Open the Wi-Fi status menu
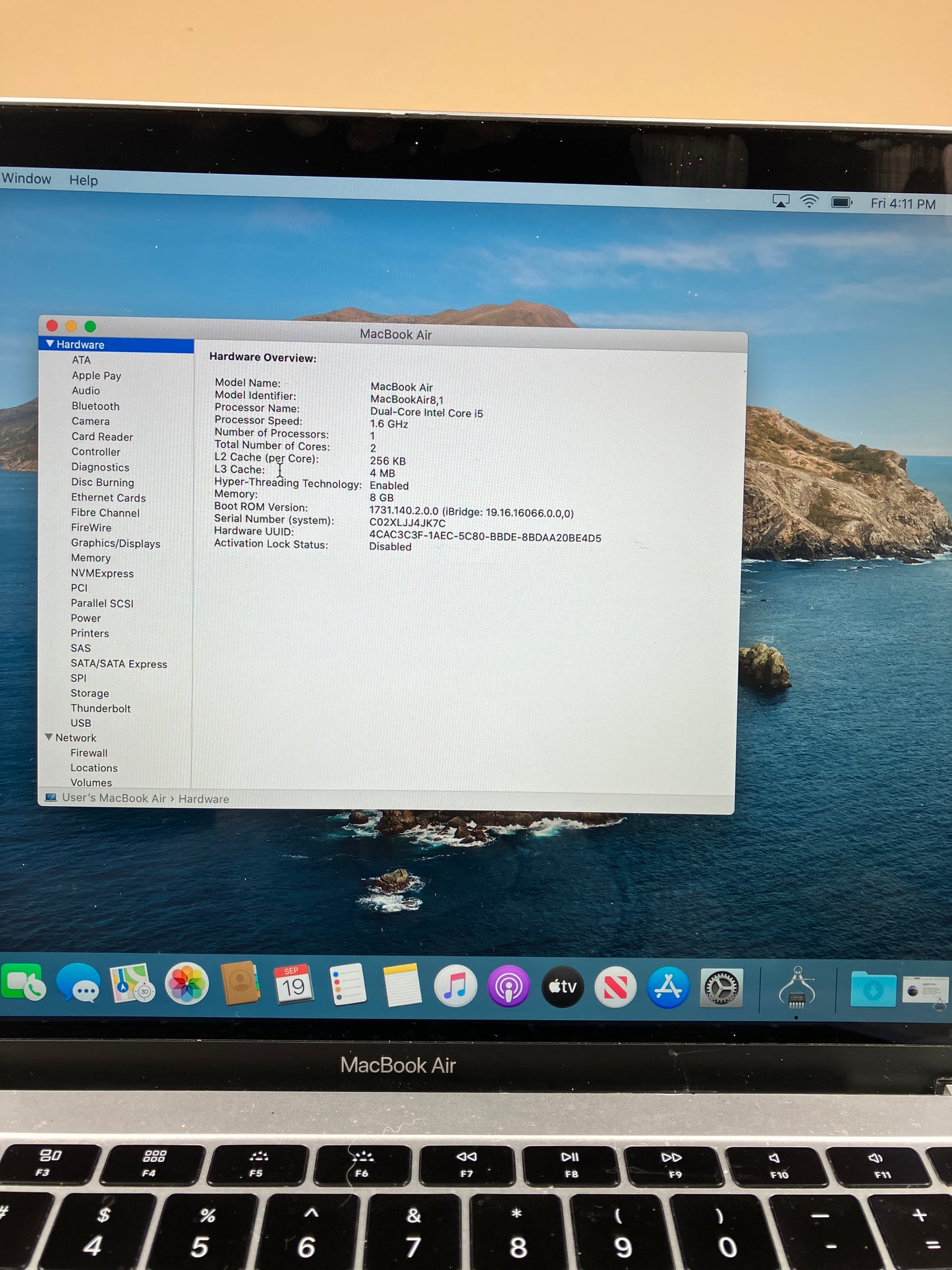The height and width of the screenshot is (1270, 952). [809, 202]
